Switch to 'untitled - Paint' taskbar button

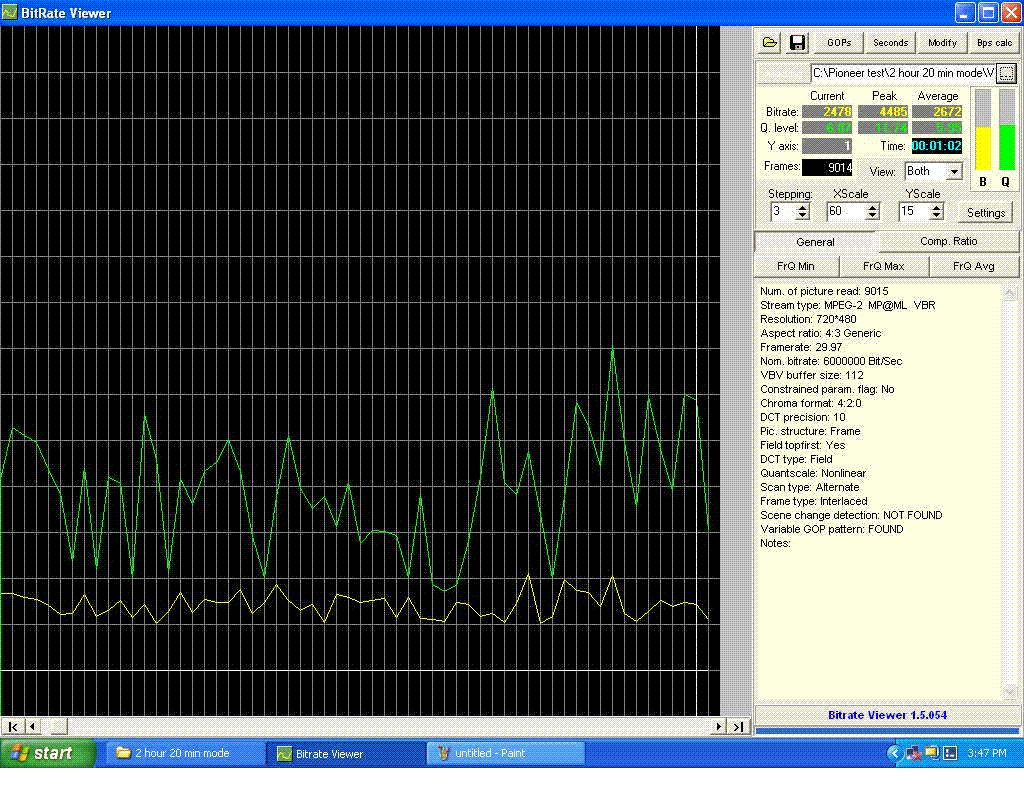click(505, 753)
